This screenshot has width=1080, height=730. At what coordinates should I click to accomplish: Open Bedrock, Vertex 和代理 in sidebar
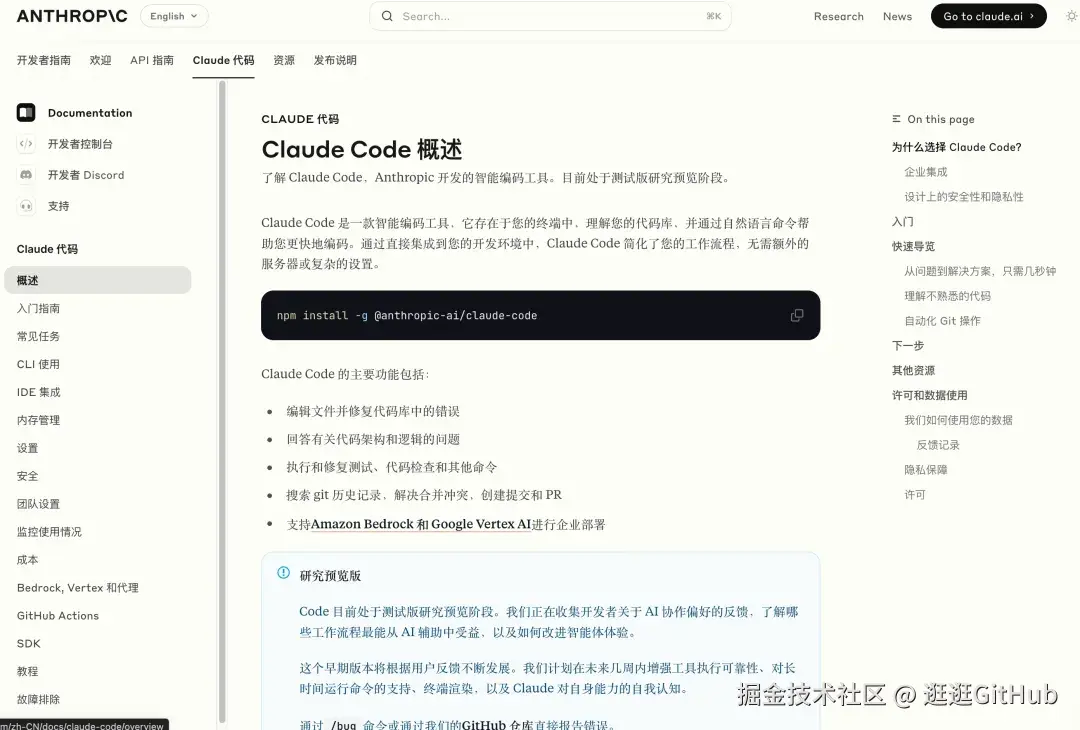pos(78,587)
